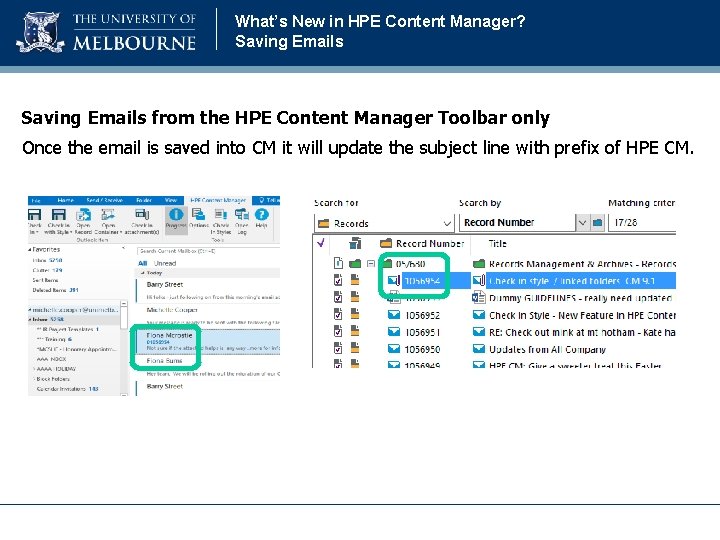Switch to the Folder ribbon tab
This screenshot has width=720, height=540.
click(144, 201)
